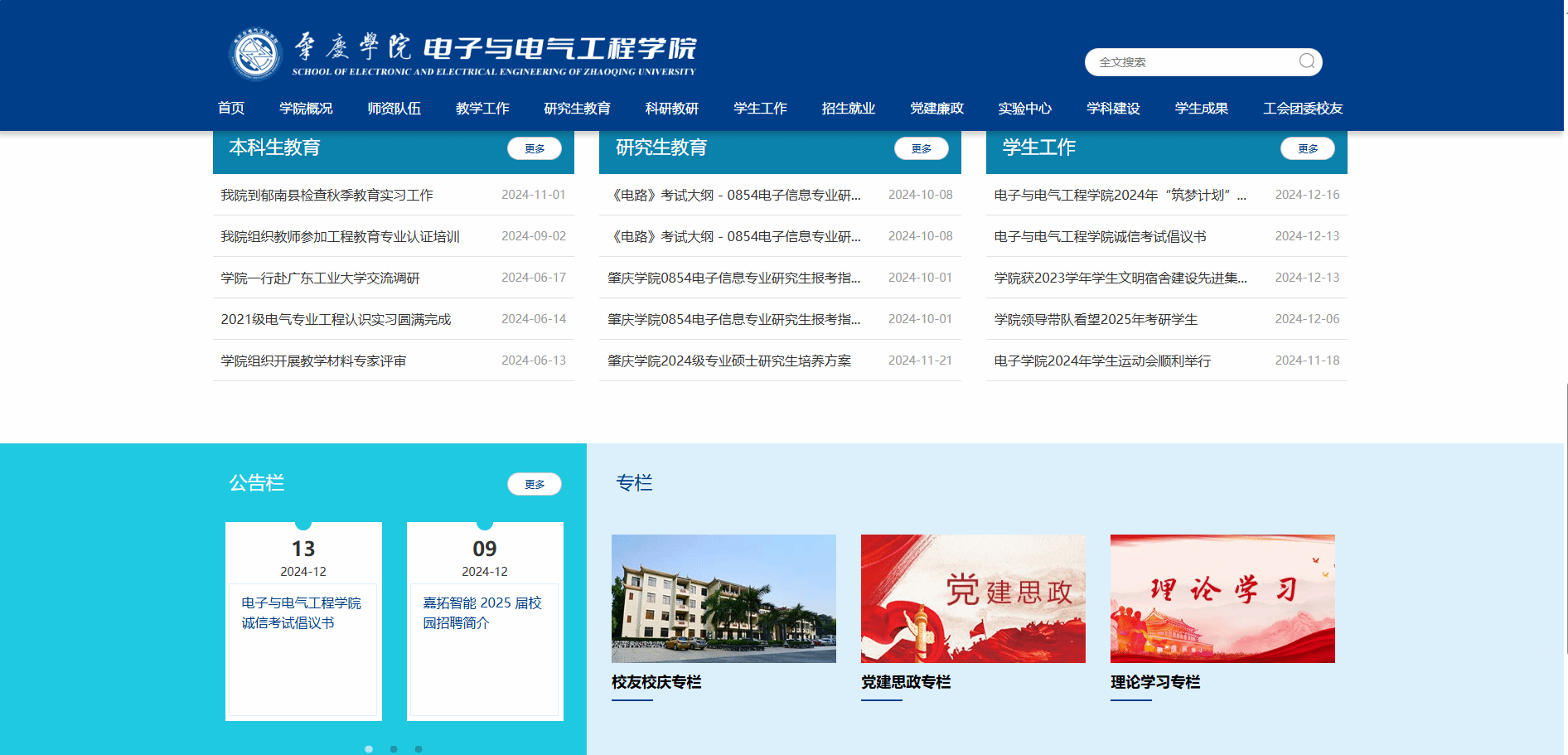Open 肇庆学院2024级专业硕士研究生培养方案
The height and width of the screenshot is (755, 1568).
pyautogui.click(x=732, y=361)
